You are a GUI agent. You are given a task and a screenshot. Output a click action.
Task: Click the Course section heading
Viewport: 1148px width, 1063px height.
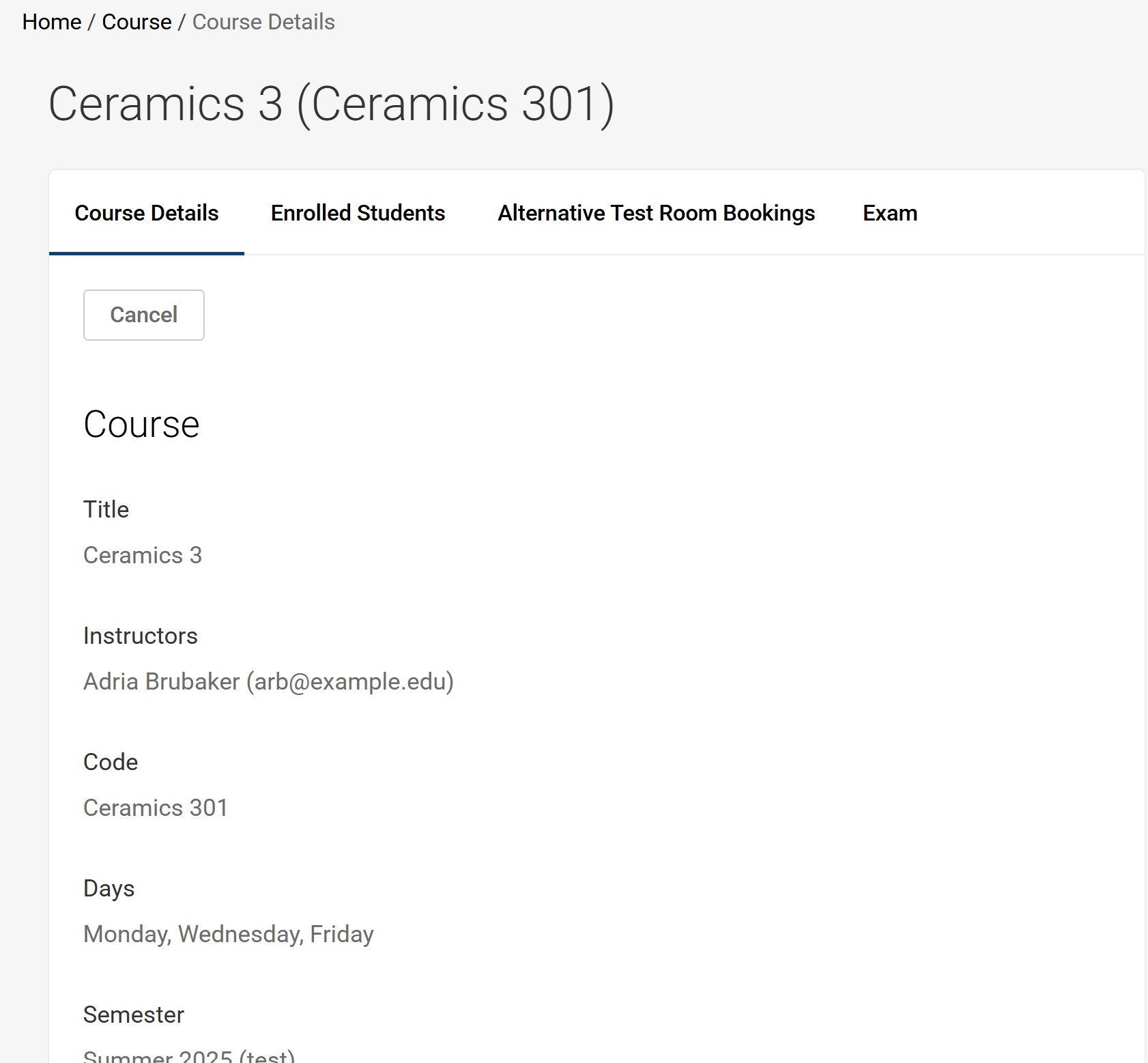click(x=141, y=424)
